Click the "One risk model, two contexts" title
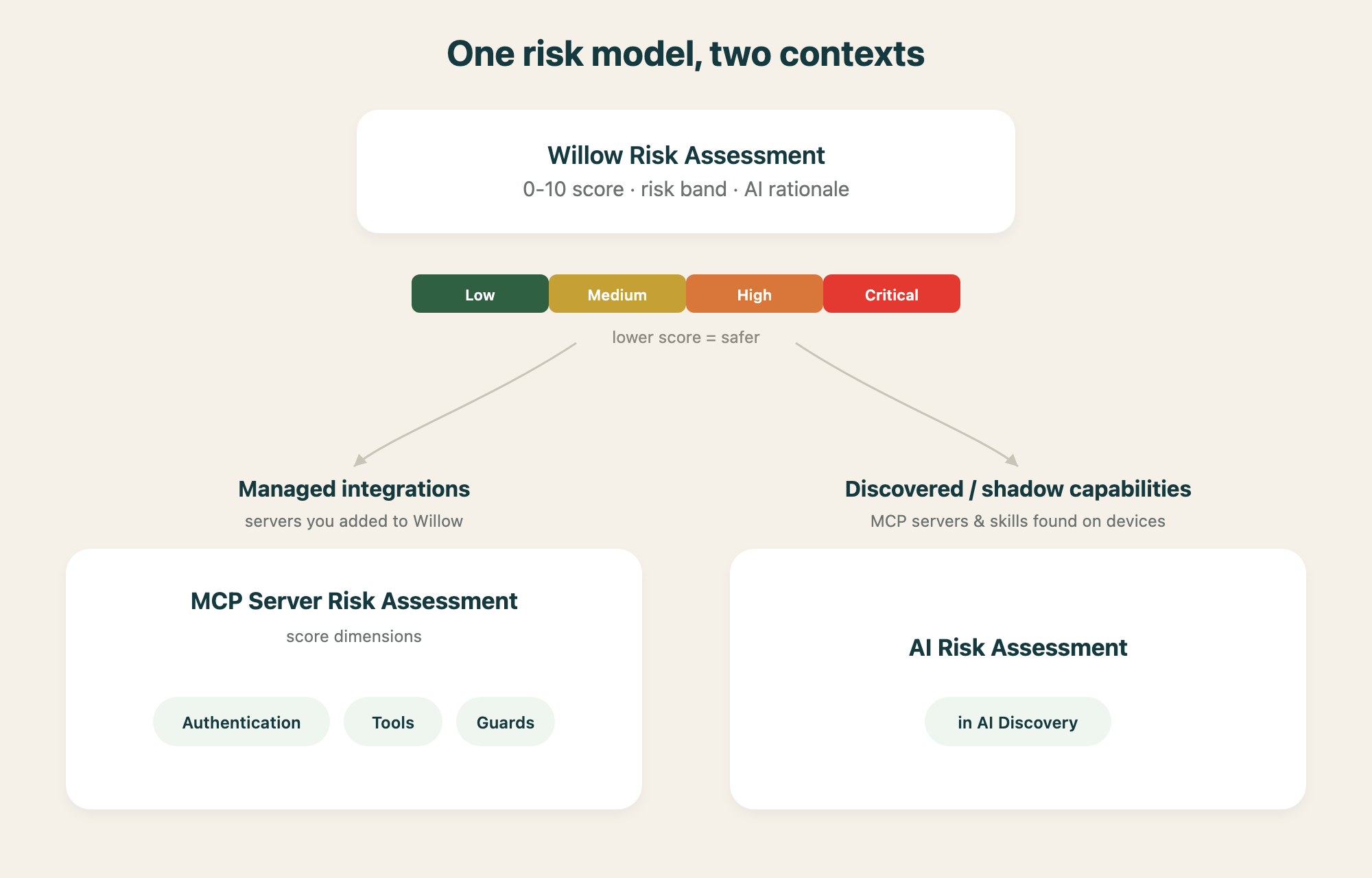 click(x=686, y=54)
